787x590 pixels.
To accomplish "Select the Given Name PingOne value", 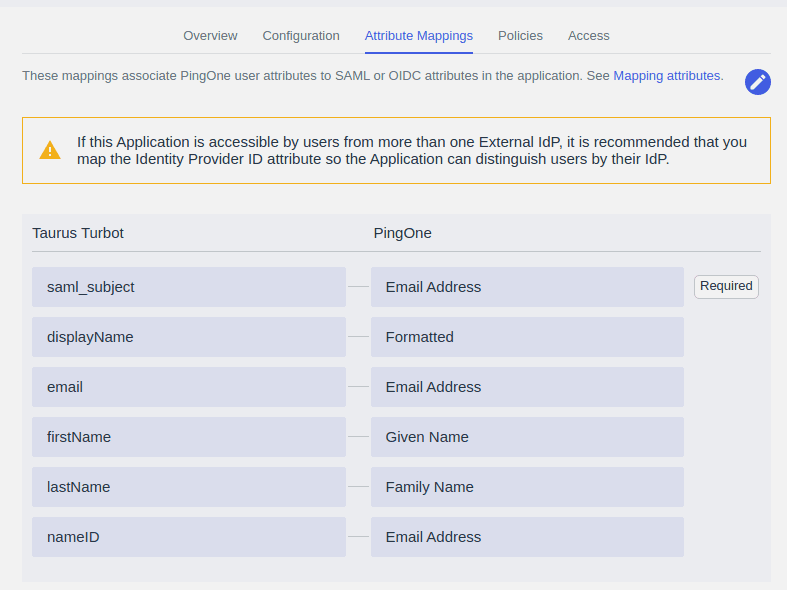I will pos(527,437).
